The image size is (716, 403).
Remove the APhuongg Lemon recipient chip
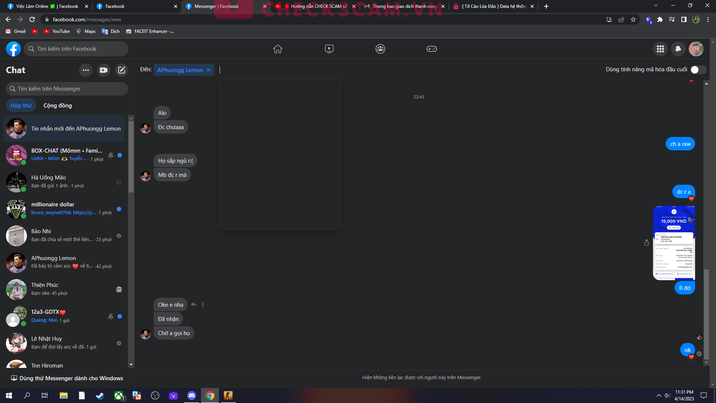[x=208, y=70]
